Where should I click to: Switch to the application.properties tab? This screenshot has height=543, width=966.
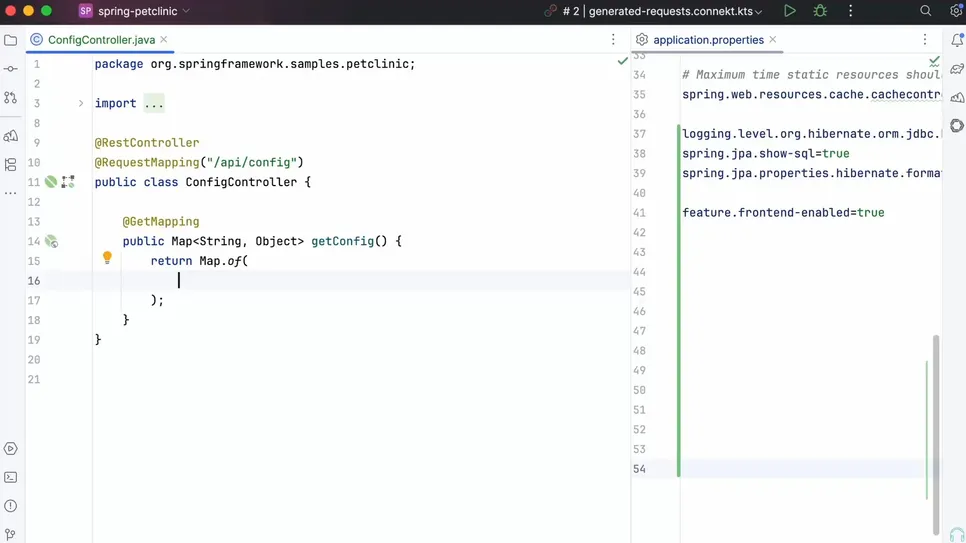tap(707, 40)
